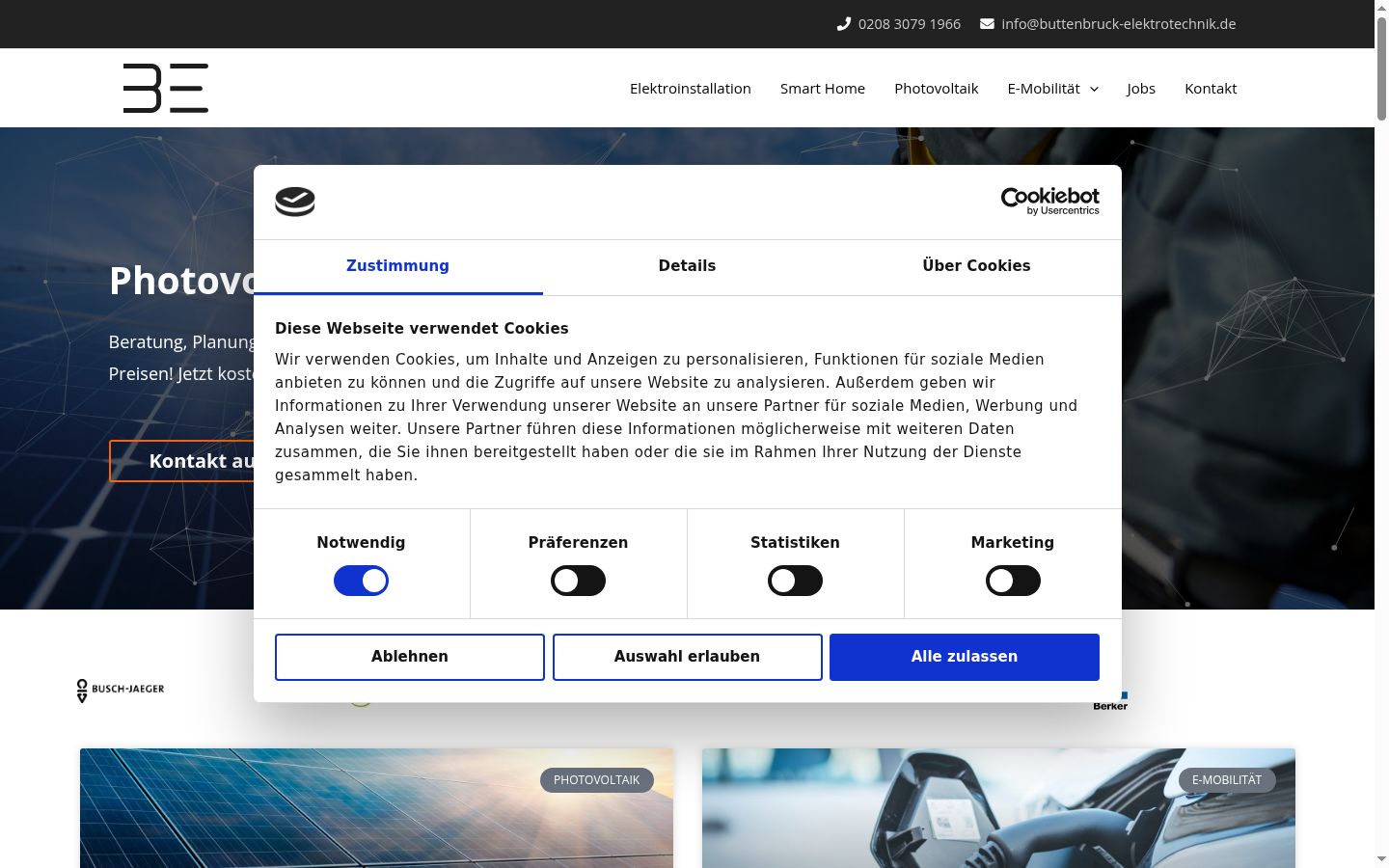
Task: Accept all cookies with Alle zulassen
Action: point(965,657)
